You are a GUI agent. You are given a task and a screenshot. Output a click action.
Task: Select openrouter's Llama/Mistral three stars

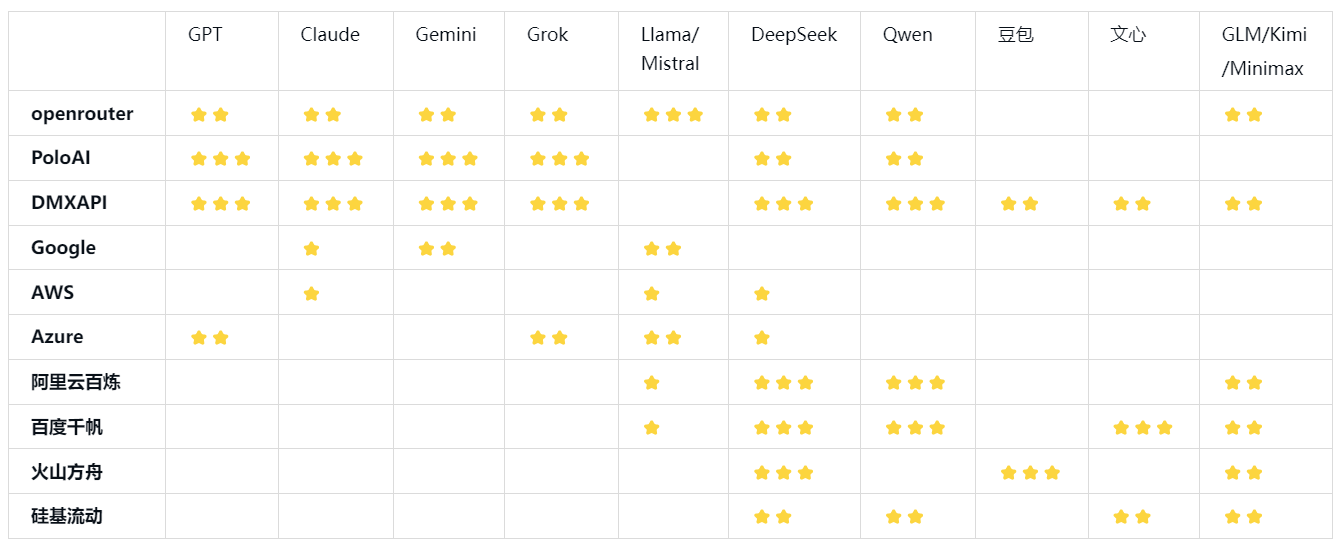point(673,115)
